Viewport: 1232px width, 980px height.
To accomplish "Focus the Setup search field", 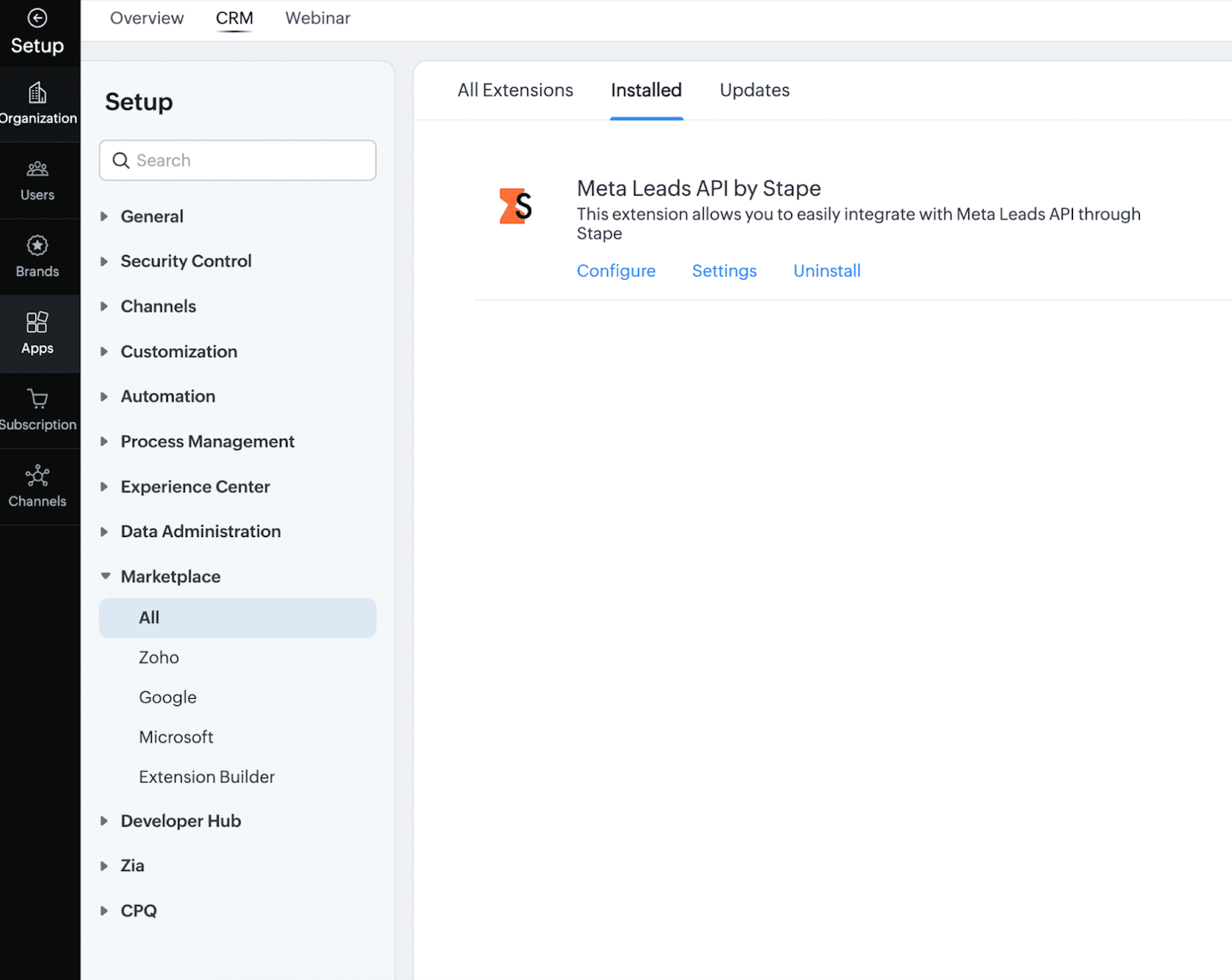I will [238, 160].
